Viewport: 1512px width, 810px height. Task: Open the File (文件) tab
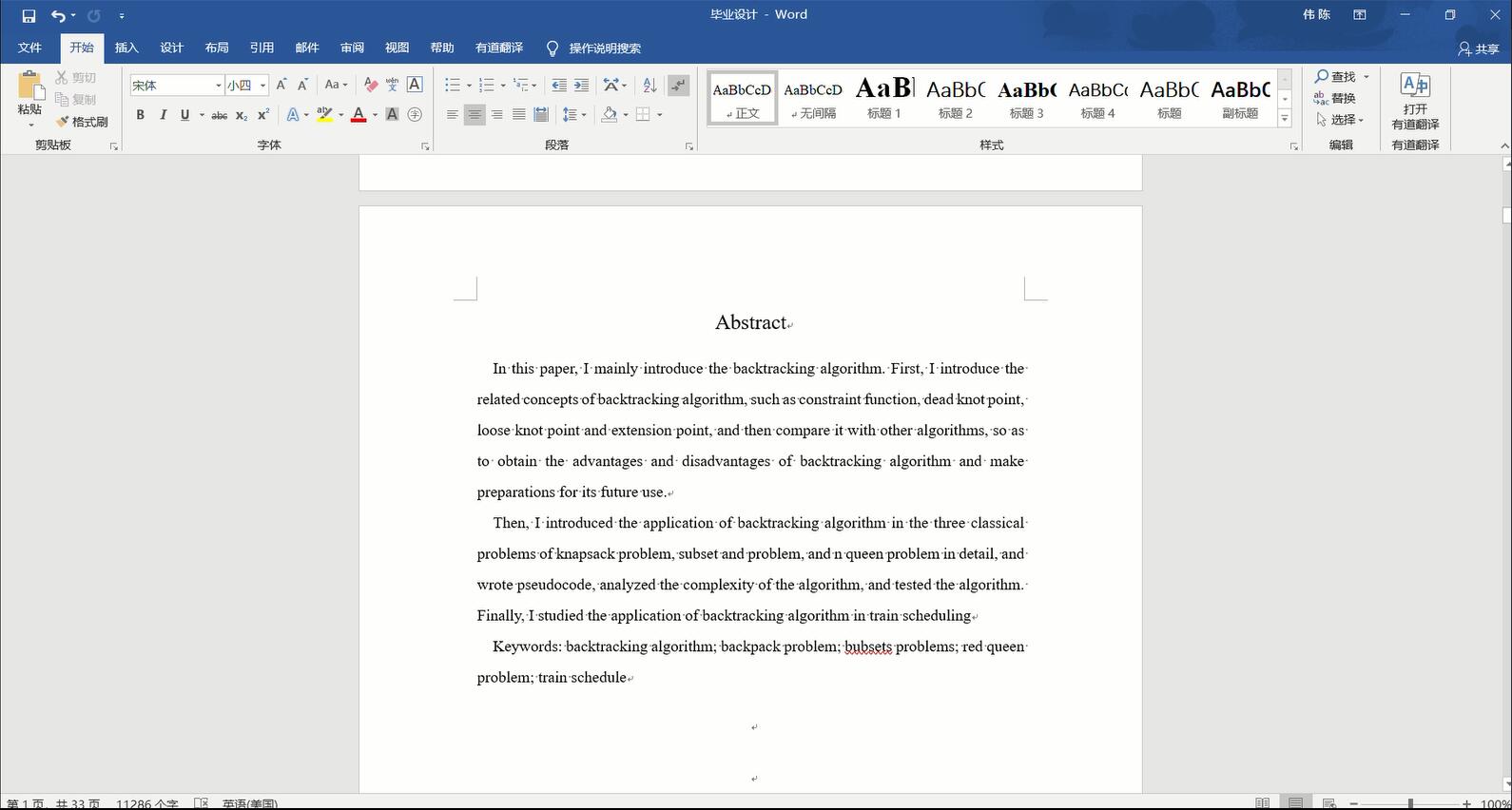click(29, 48)
